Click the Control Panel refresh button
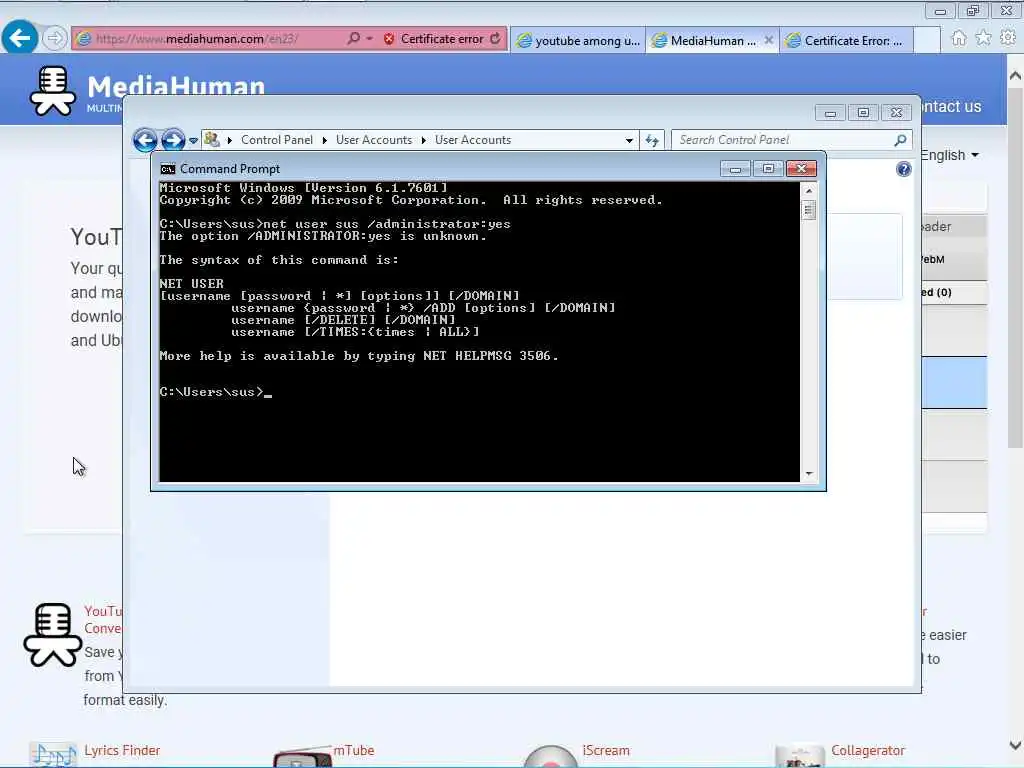 (652, 140)
